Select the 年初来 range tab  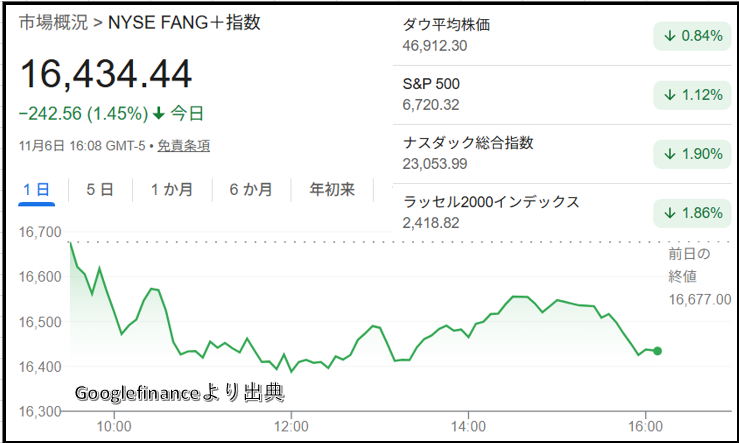tap(332, 189)
